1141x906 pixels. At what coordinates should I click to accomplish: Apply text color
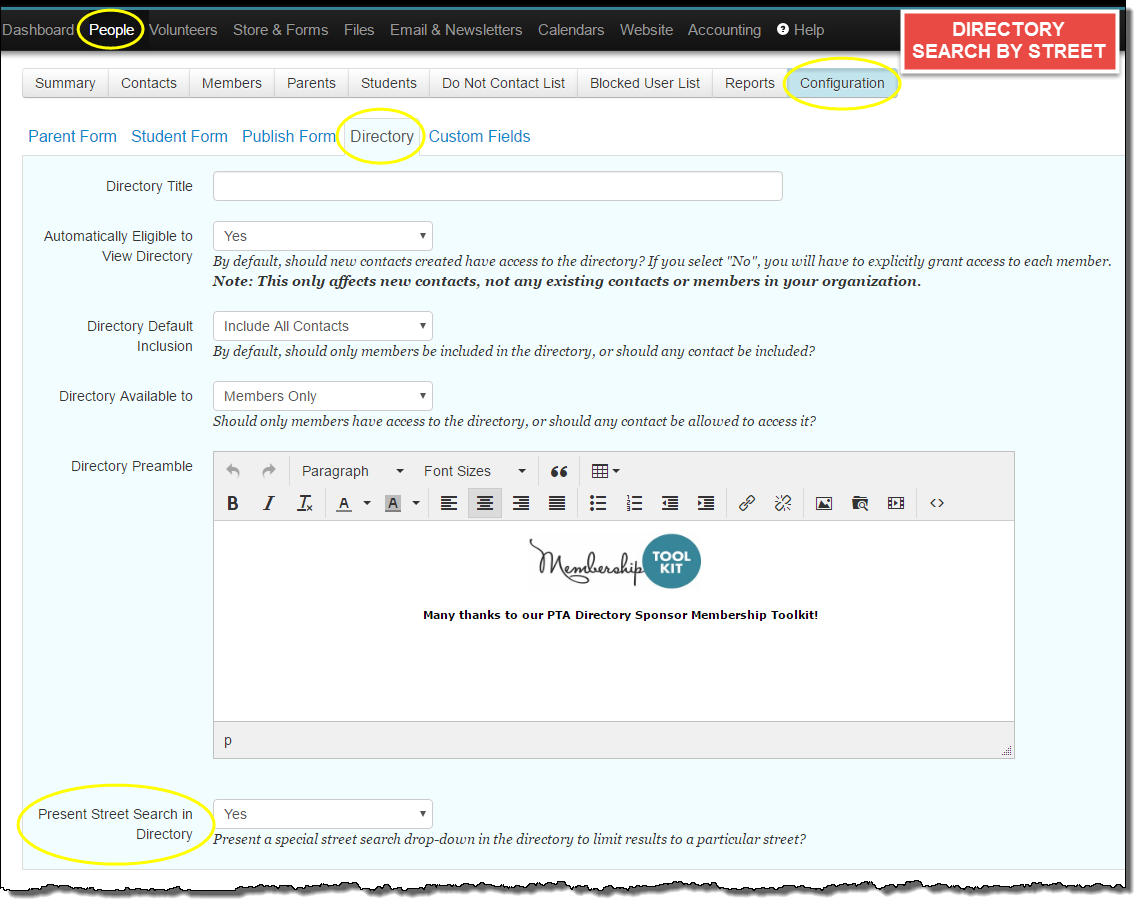(344, 503)
